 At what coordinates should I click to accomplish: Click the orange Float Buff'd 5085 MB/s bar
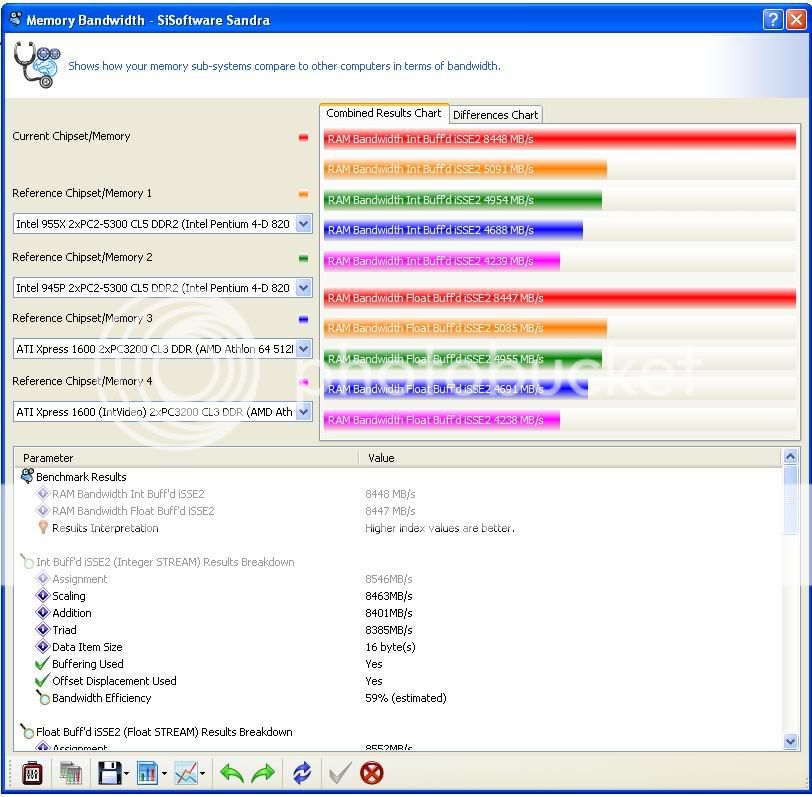(x=466, y=328)
